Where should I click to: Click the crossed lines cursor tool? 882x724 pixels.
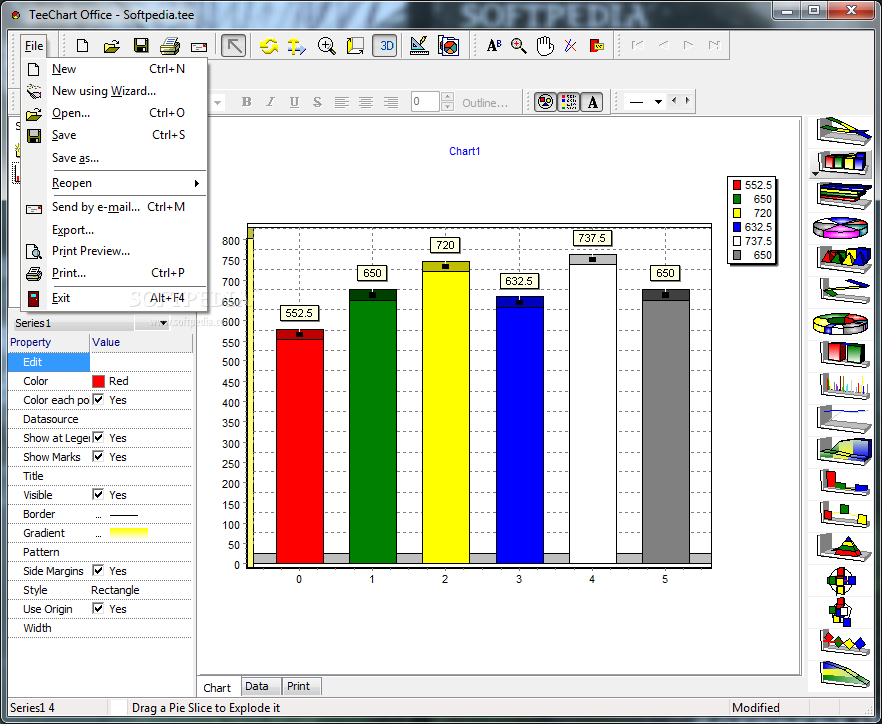coord(570,46)
